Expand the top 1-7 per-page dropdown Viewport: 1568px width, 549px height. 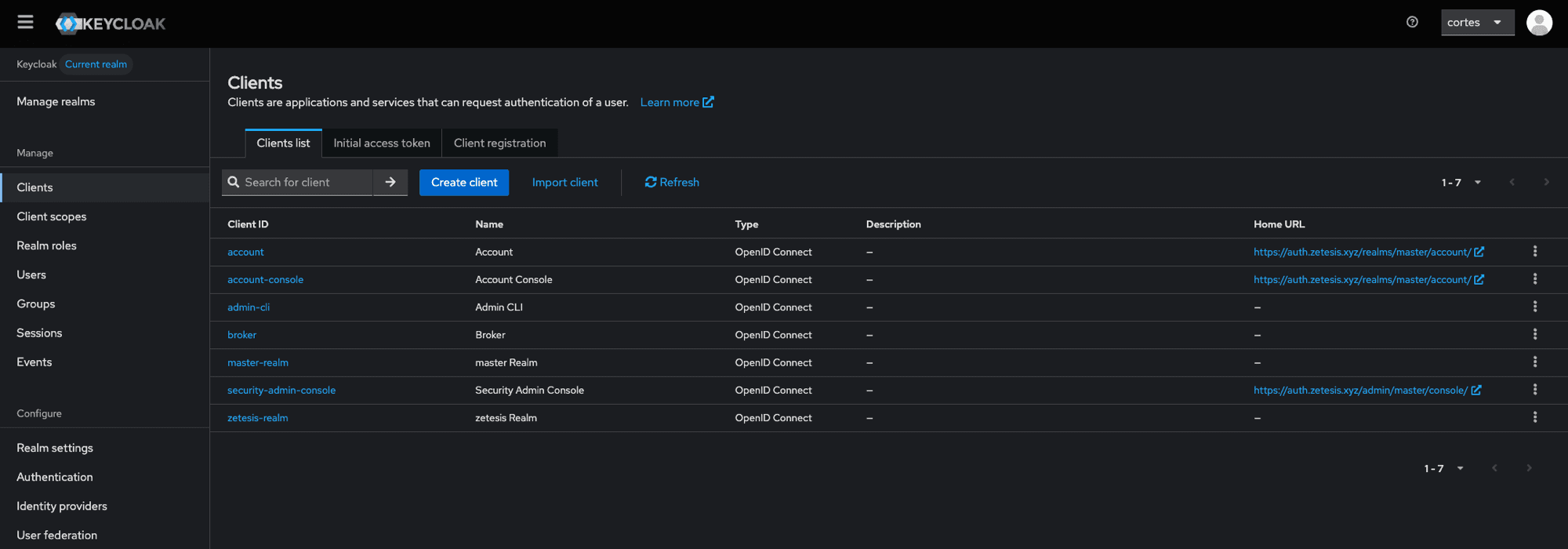(x=1461, y=182)
